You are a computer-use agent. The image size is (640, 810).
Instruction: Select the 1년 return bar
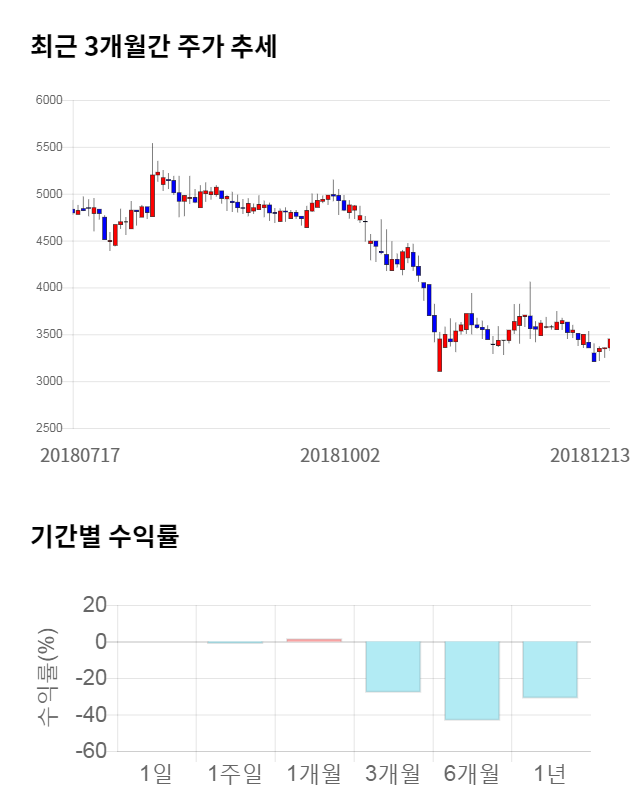[550, 669]
